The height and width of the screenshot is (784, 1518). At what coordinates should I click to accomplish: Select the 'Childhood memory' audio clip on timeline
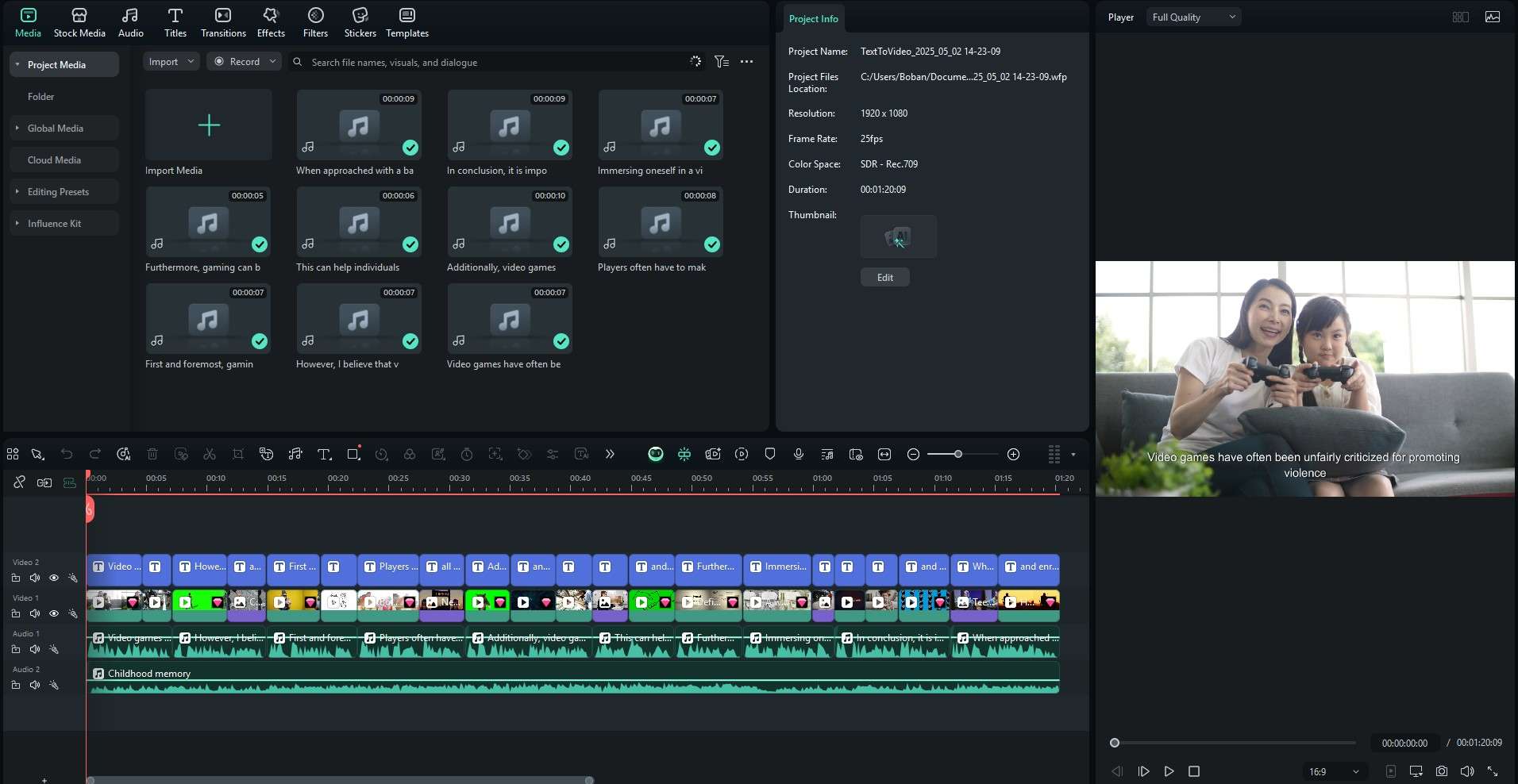pyautogui.click(x=573, y=679)
